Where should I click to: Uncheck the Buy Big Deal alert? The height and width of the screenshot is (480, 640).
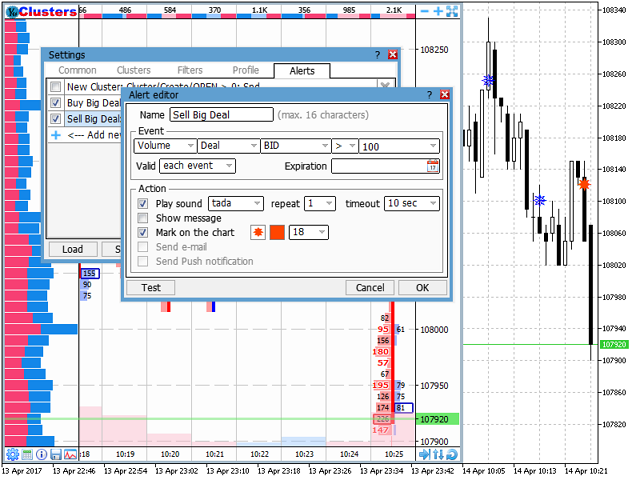[x=56, y=102]
